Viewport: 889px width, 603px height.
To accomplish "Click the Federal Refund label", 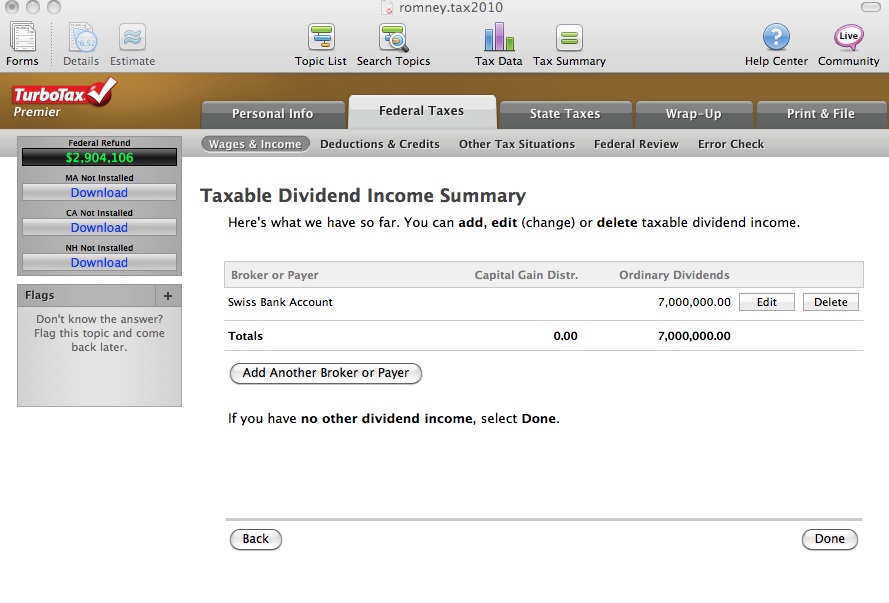I will click(99, 143).
